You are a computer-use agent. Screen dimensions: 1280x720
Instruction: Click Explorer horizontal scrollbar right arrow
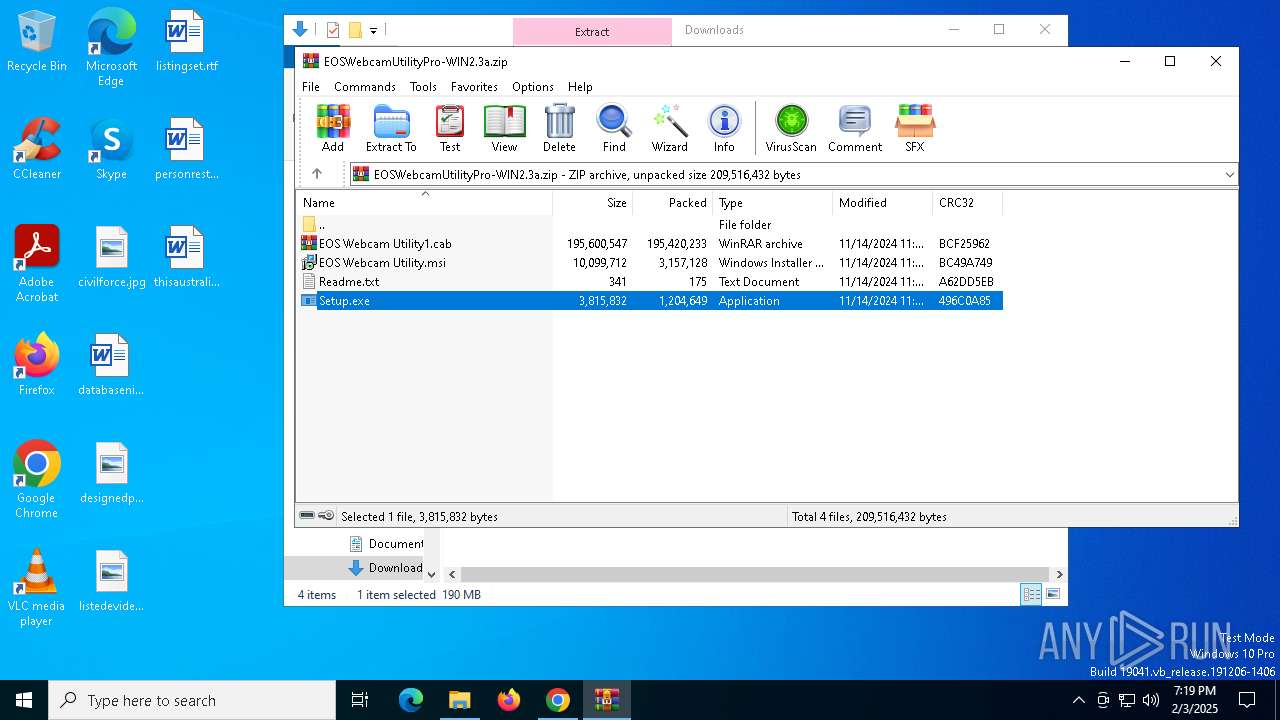[1059, 574]
